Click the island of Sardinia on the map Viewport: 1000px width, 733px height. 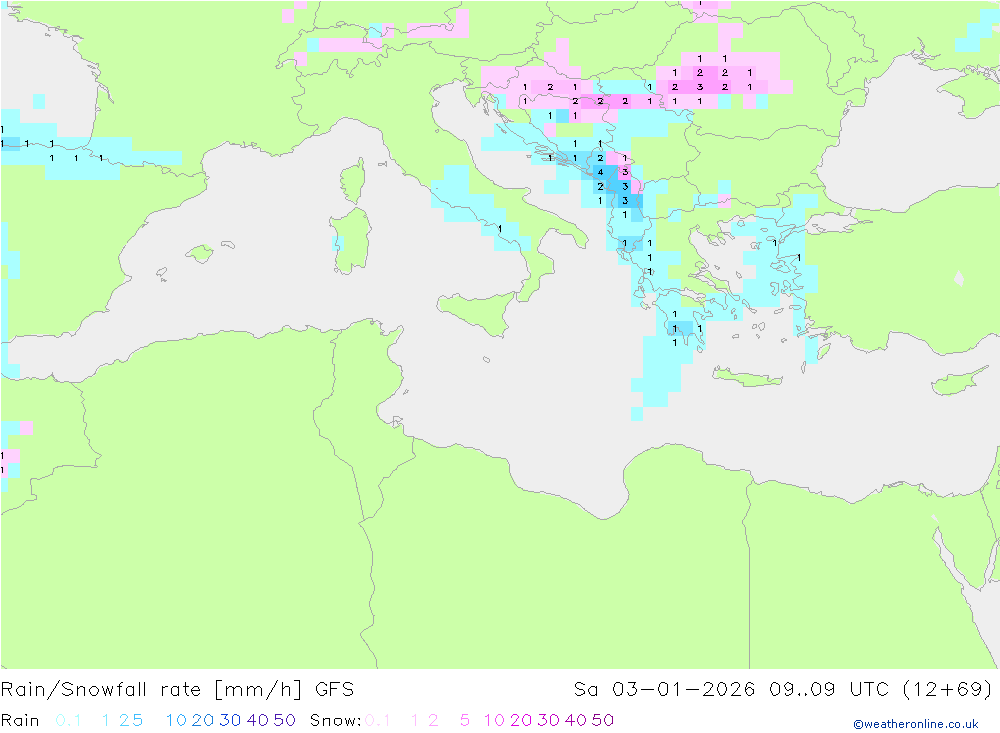click(350, 241)
